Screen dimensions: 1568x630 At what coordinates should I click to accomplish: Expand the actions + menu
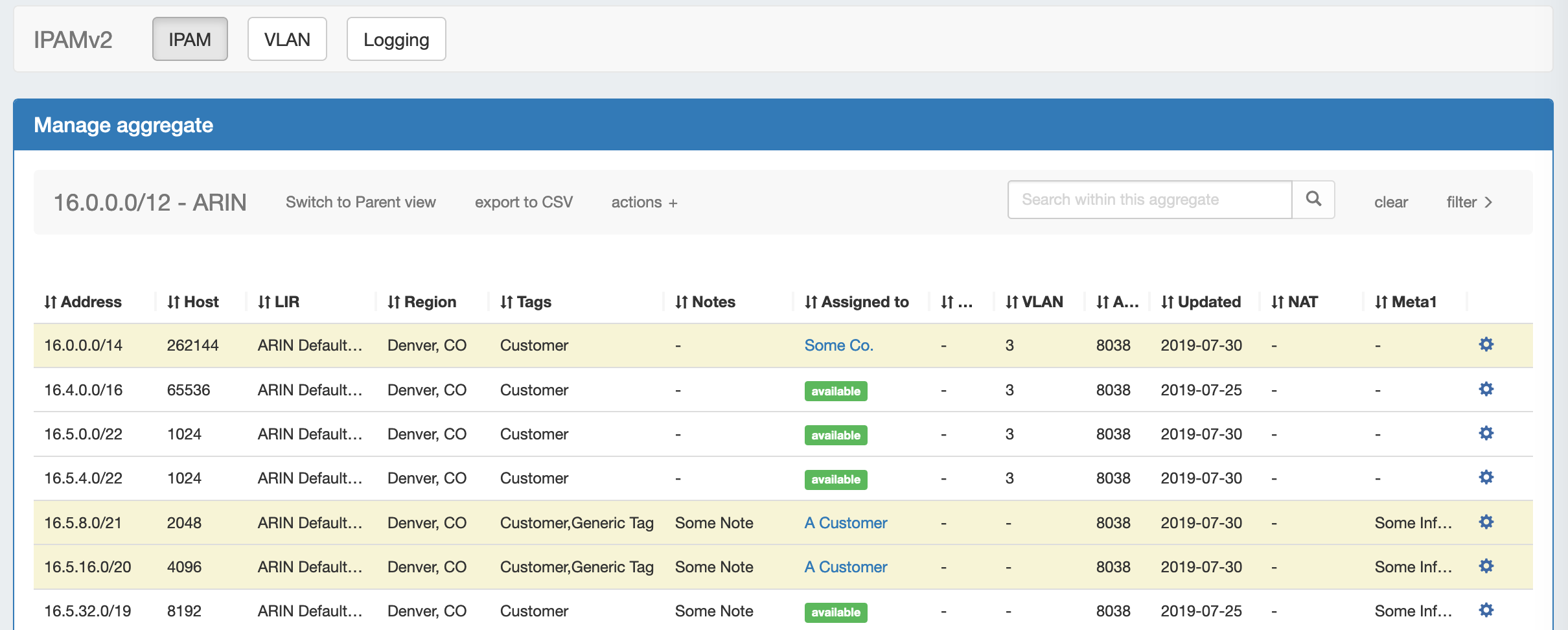pyautogui.click(x=644, y=202)
